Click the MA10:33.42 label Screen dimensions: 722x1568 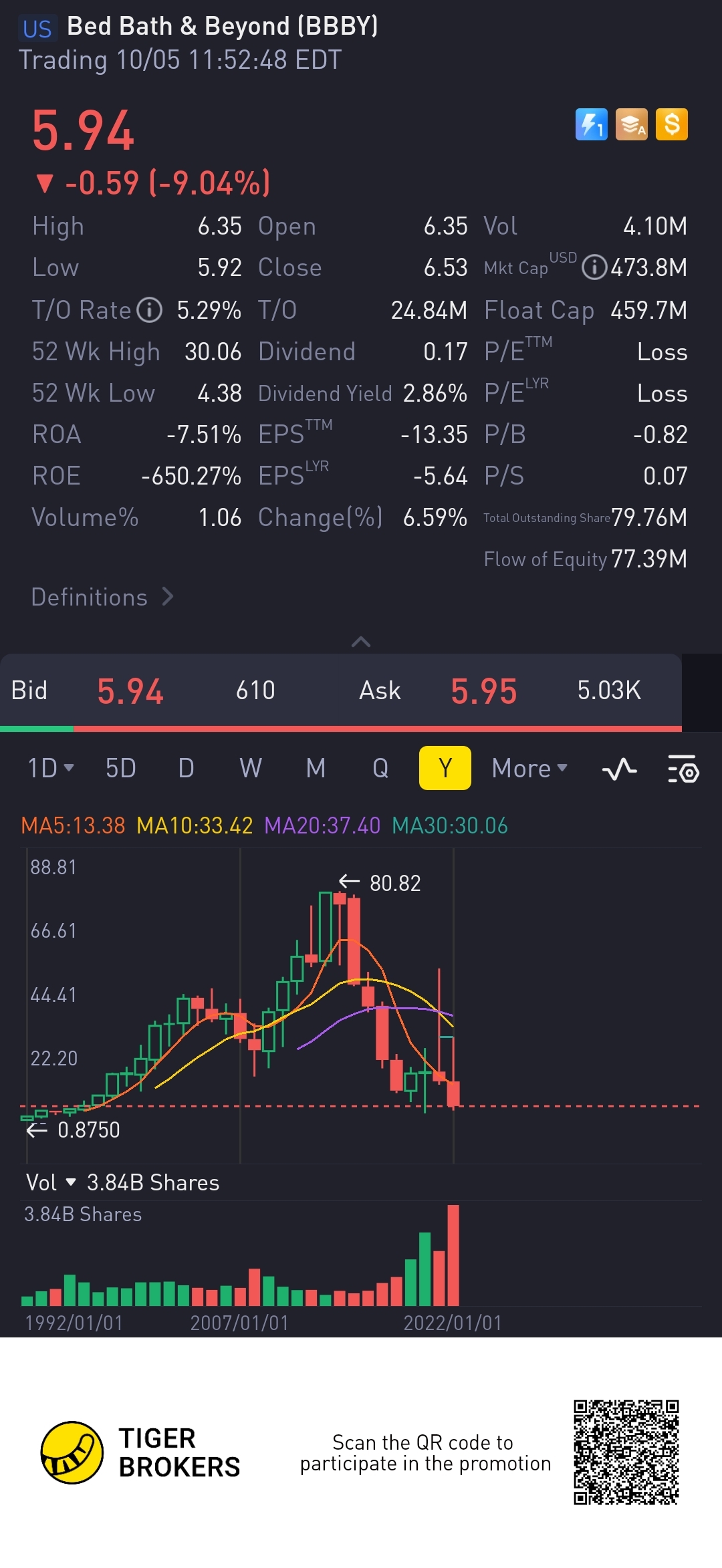195,825
